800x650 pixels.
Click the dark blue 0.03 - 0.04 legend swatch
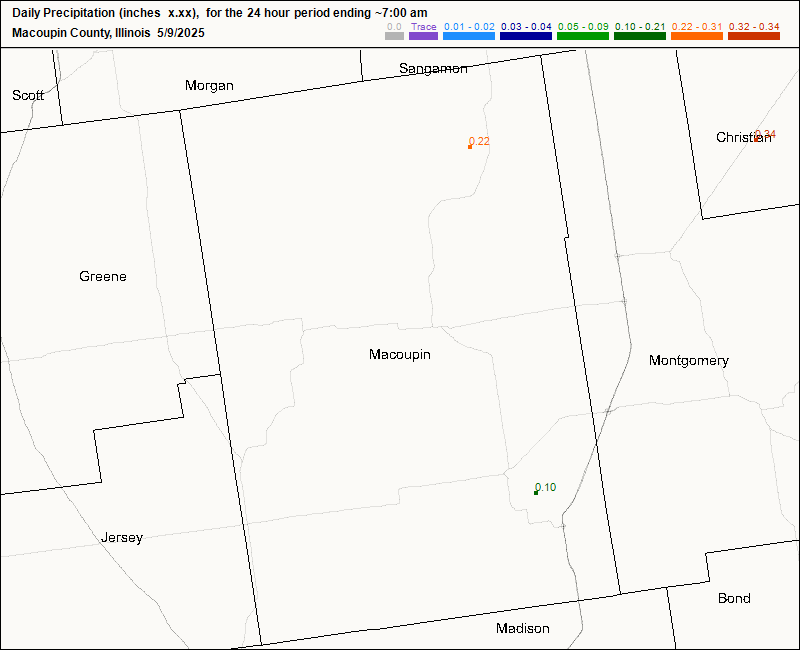coord(526,36)
